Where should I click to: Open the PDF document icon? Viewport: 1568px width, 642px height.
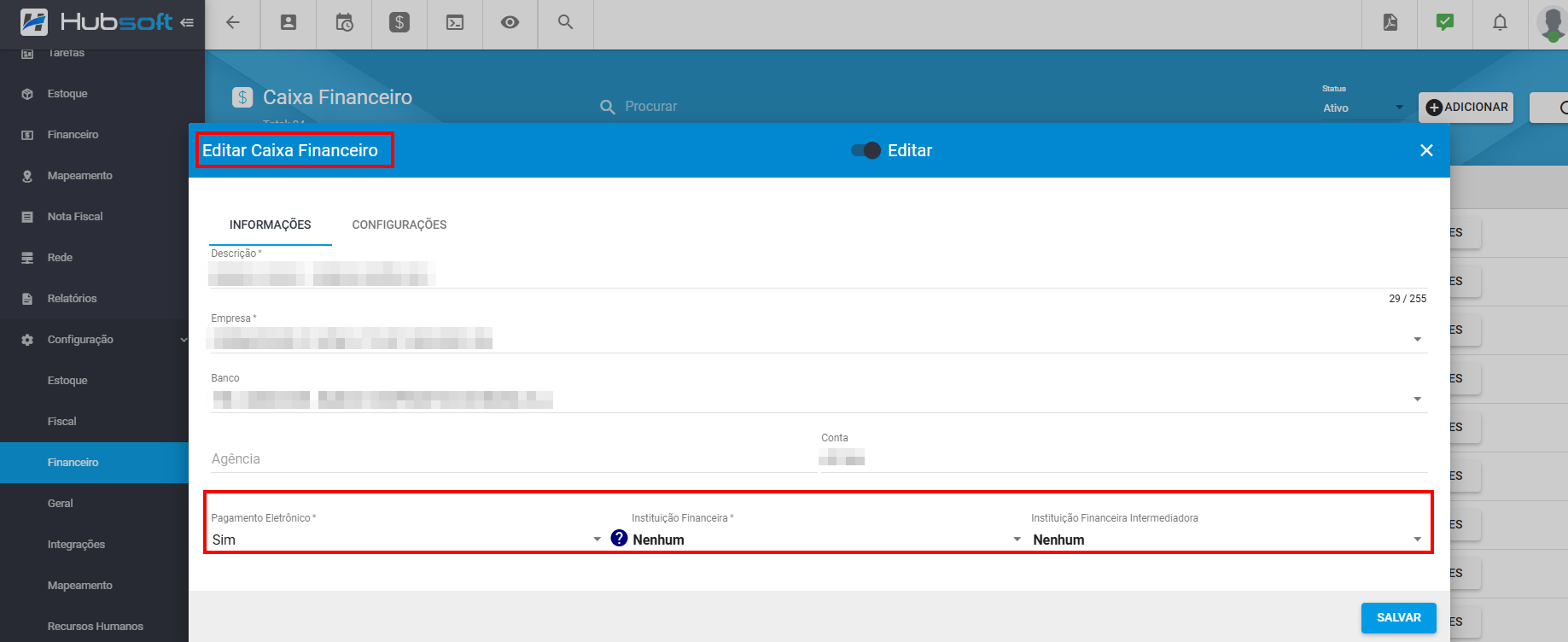(1390, 23)
